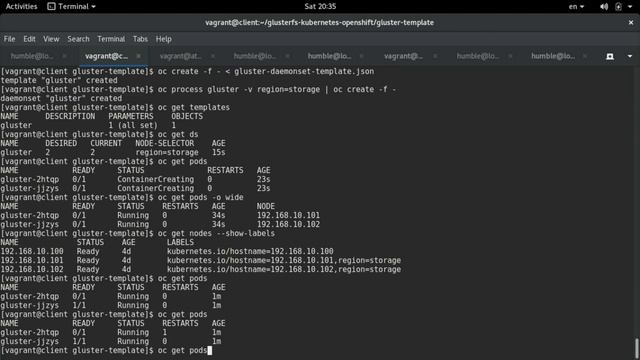Click '4d' age of node 192.168.10.100

tap(126, 251)
